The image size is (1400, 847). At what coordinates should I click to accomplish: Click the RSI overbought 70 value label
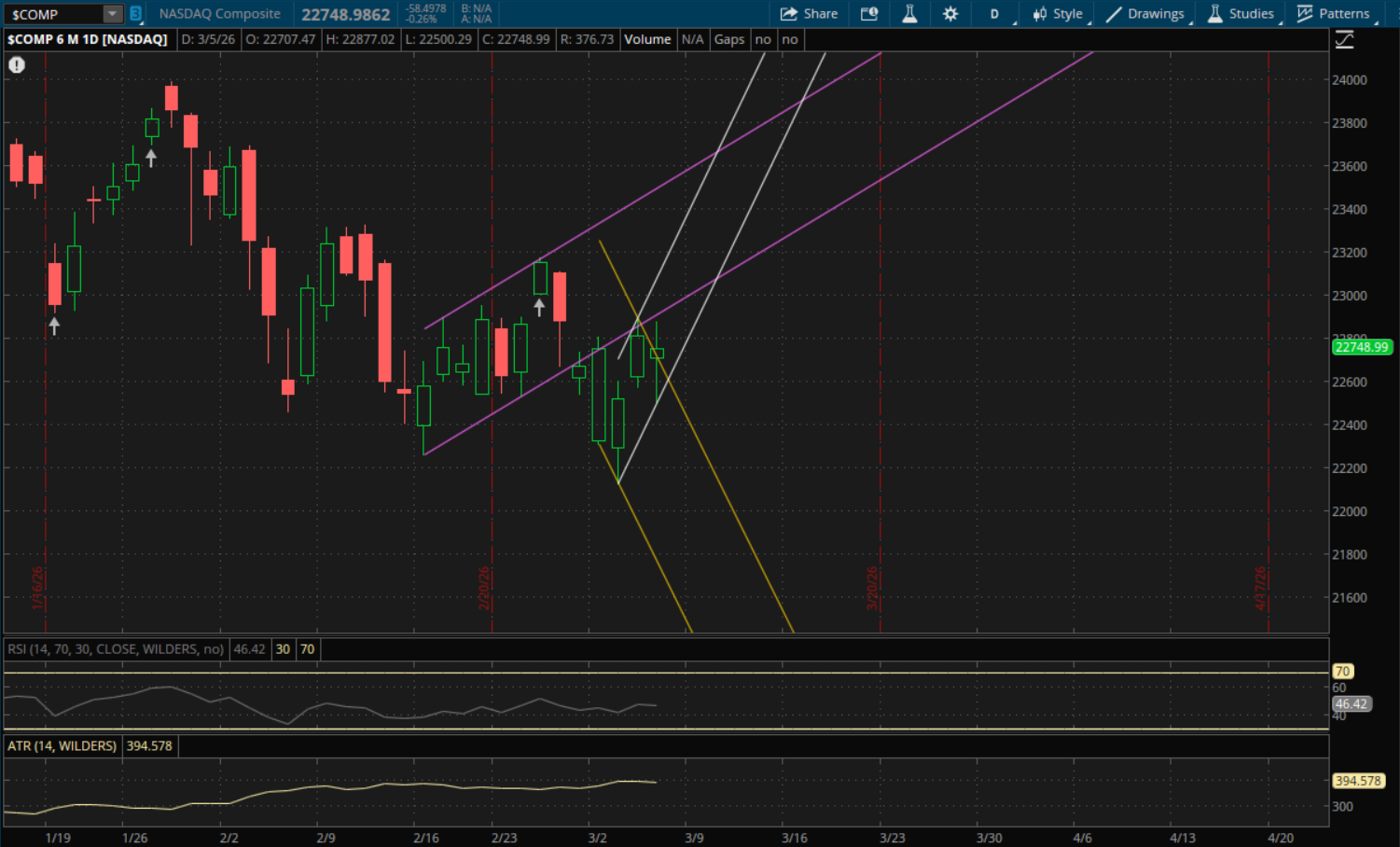click(307, 649)
